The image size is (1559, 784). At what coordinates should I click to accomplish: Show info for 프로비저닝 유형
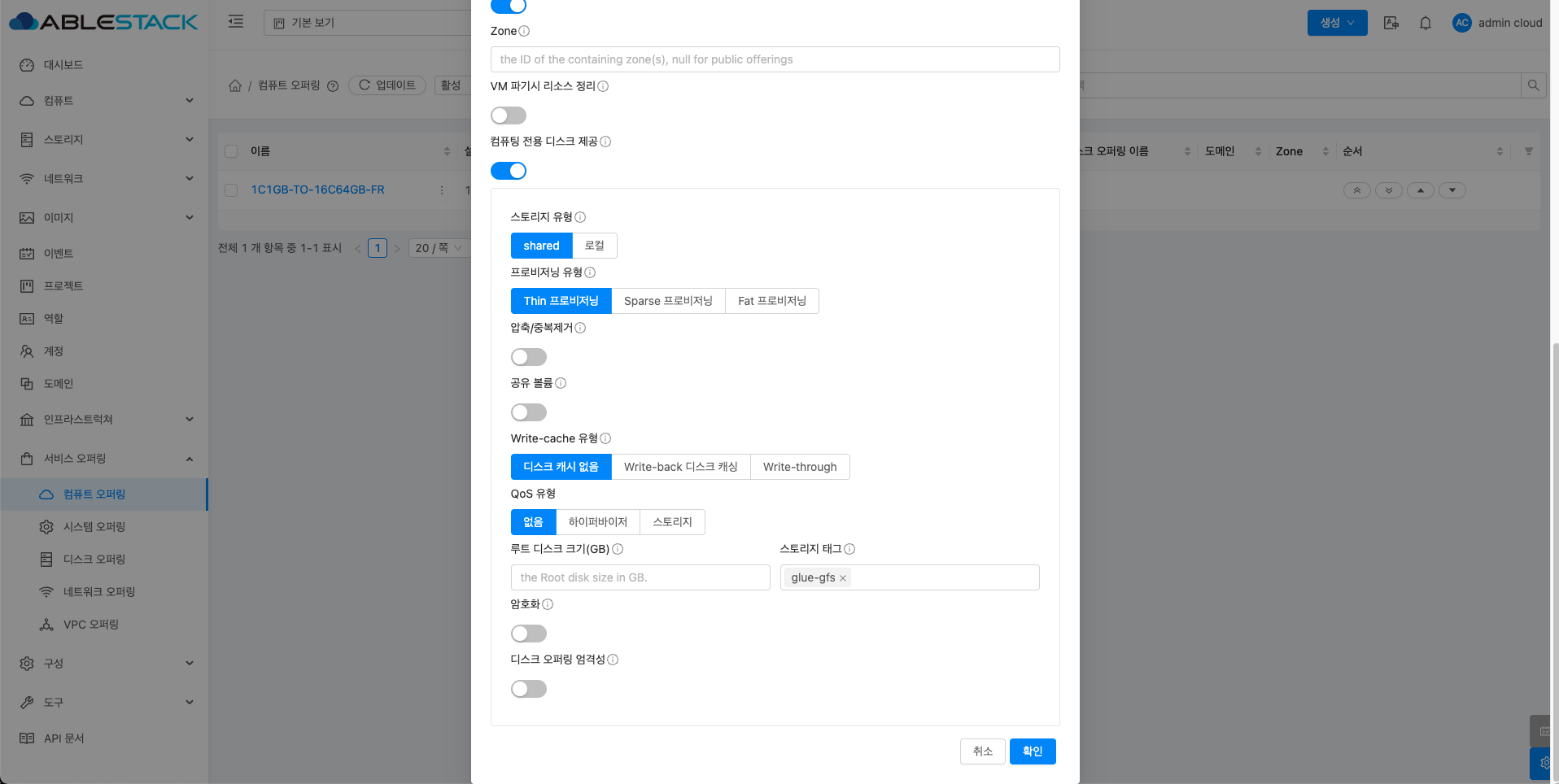click(x=590, y=272)
